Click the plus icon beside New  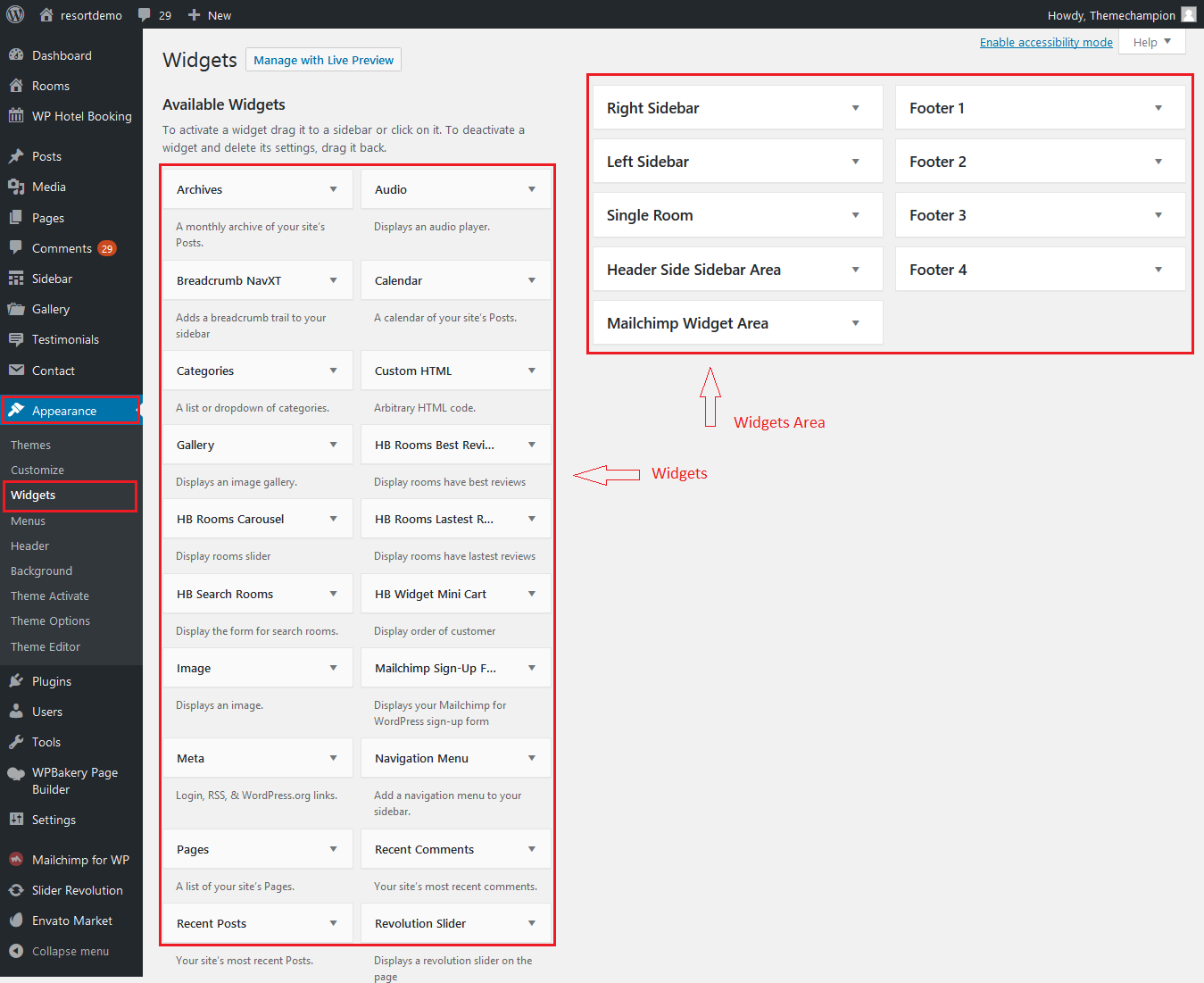coord(194,15)
